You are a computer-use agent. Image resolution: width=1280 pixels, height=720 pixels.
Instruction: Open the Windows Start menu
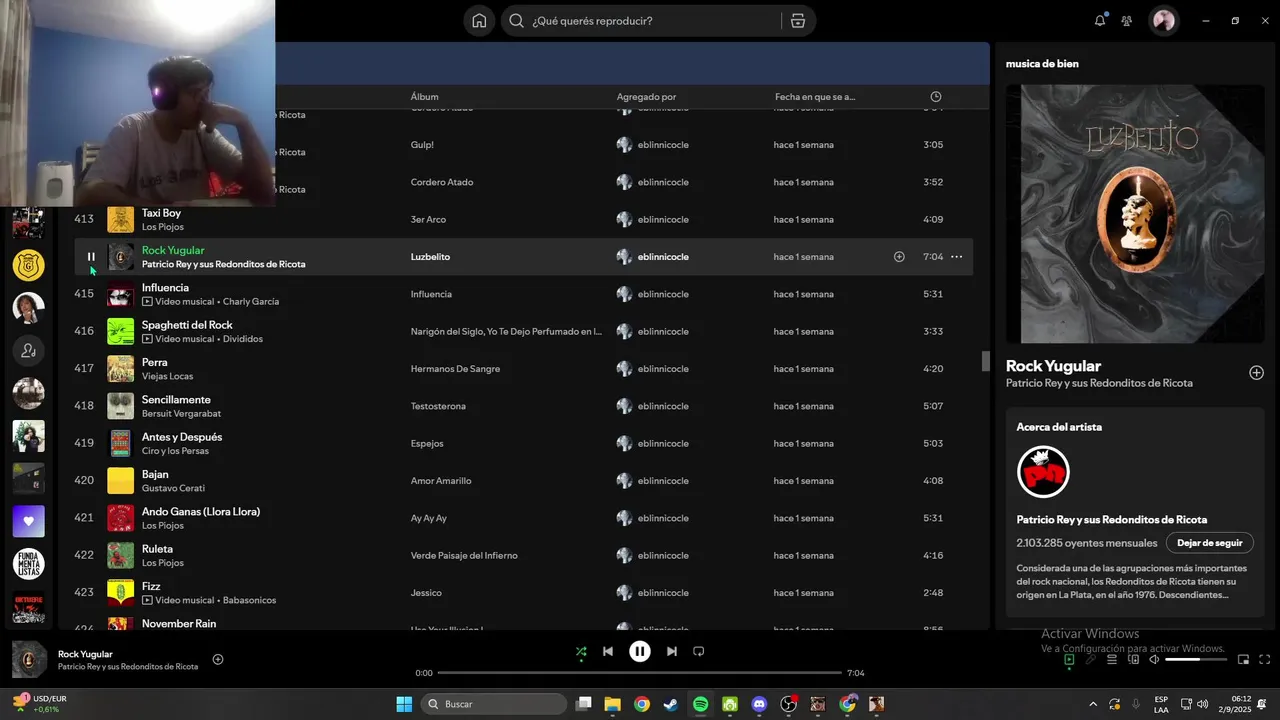404,704
